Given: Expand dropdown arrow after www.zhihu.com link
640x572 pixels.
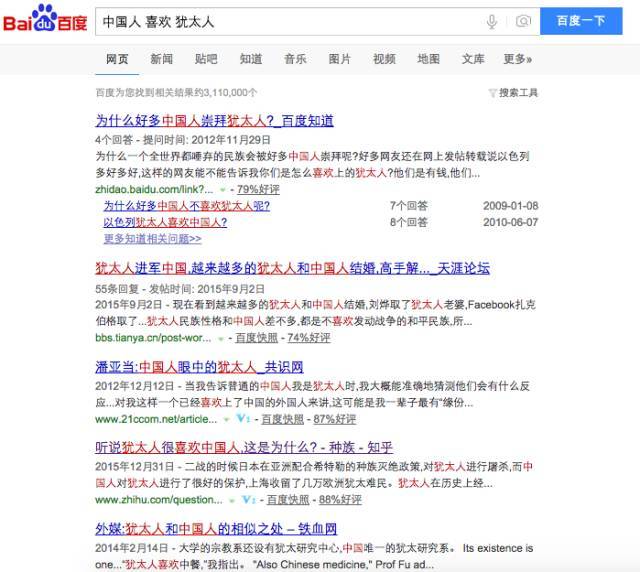Looking at the screenshot, I should click(232, 500).
